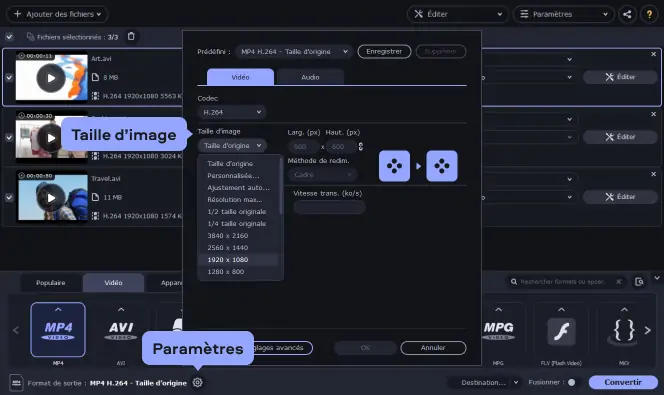Open the Destination... dropdown

pyautogui.click(x=484, y=382)
